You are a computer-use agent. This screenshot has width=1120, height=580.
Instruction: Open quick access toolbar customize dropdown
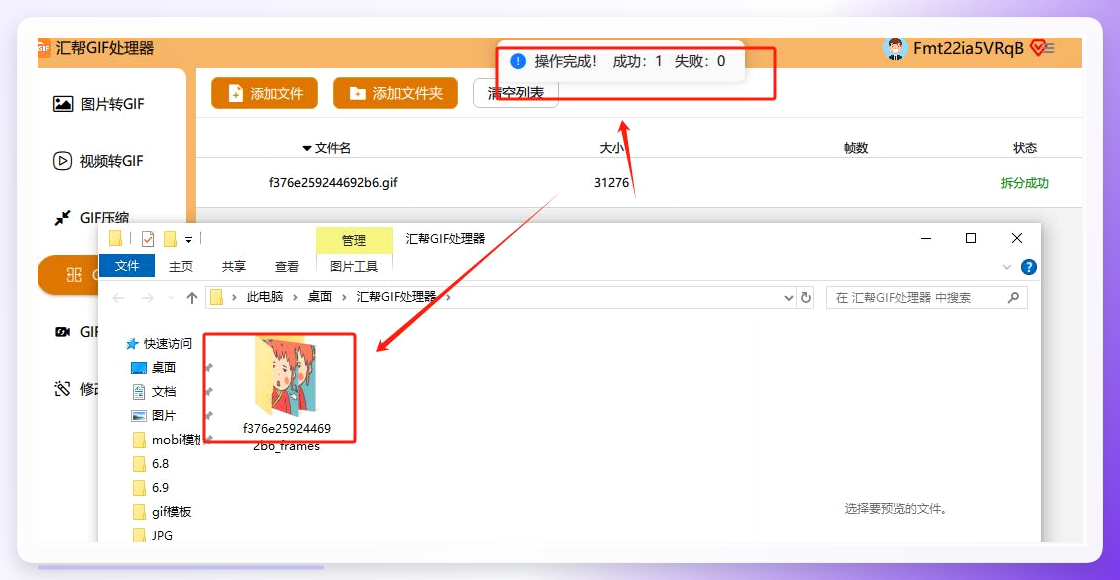click(189, 239)
